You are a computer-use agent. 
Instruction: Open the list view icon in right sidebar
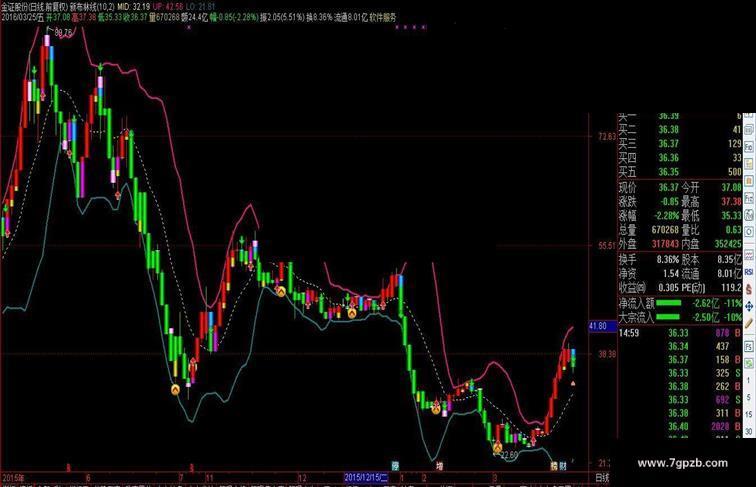749,130
